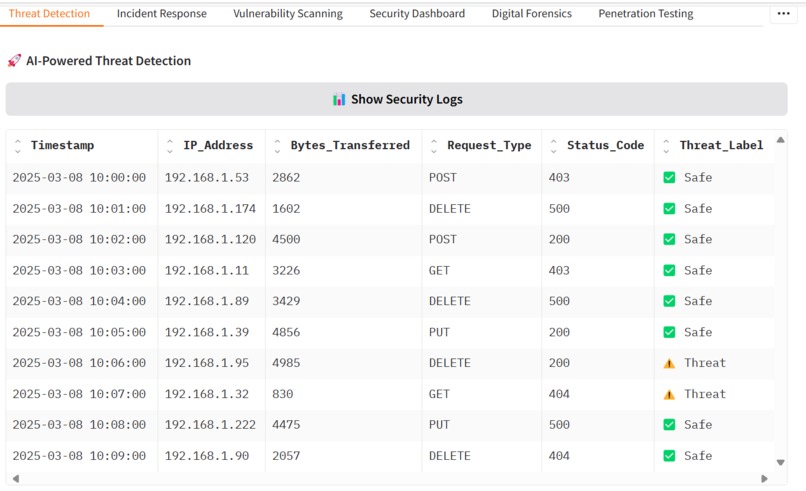Select the timestamp cell 2025-03-08 10:04:00
The image size is (806, 491).
[x=79, y=301]
